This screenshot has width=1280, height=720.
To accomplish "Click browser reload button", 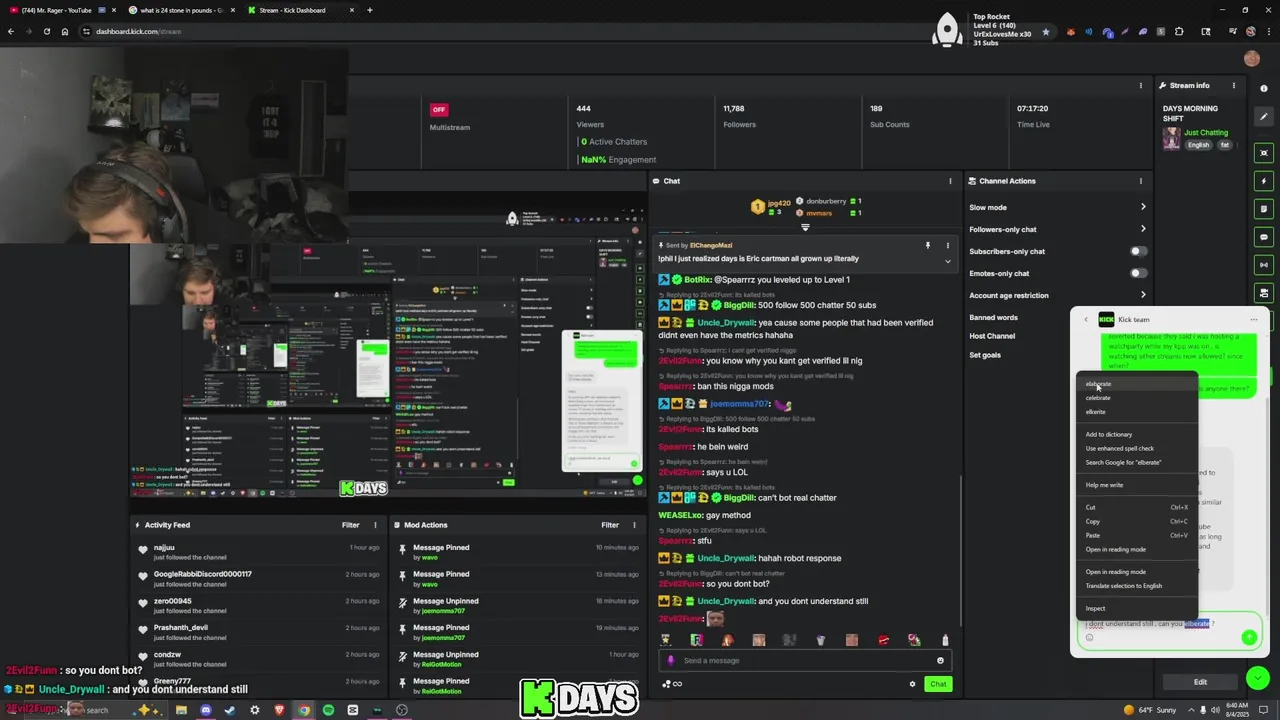I will 46,31.
